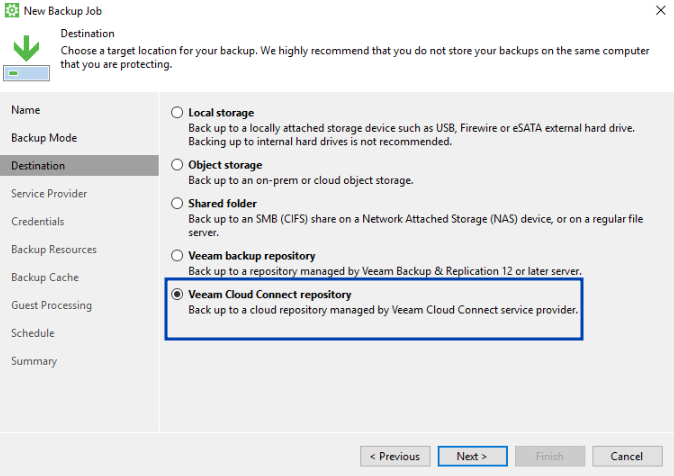
Task: Click the 'Back up to a cloud repository' description
Action: (x=383, y=310)
